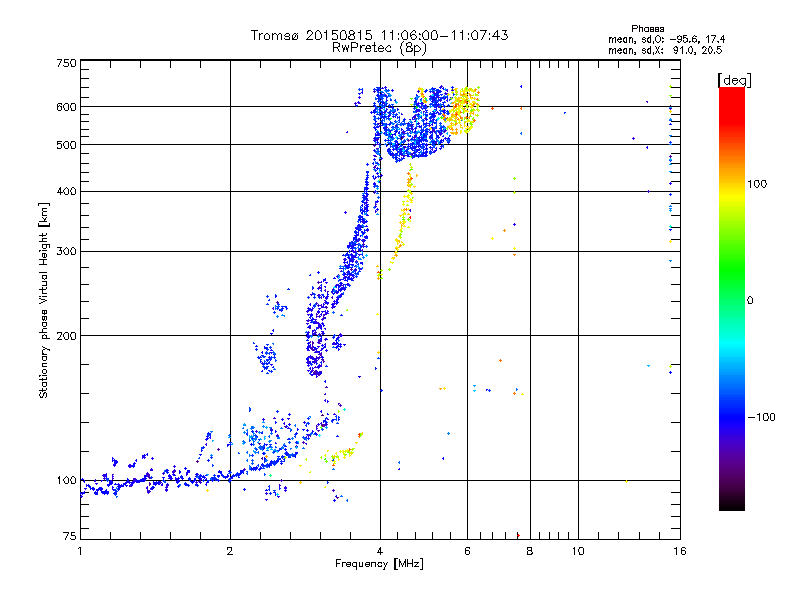Click the x-axis tick label '2'
This screenshot has width=800, height=600.
tap(230, 551)
